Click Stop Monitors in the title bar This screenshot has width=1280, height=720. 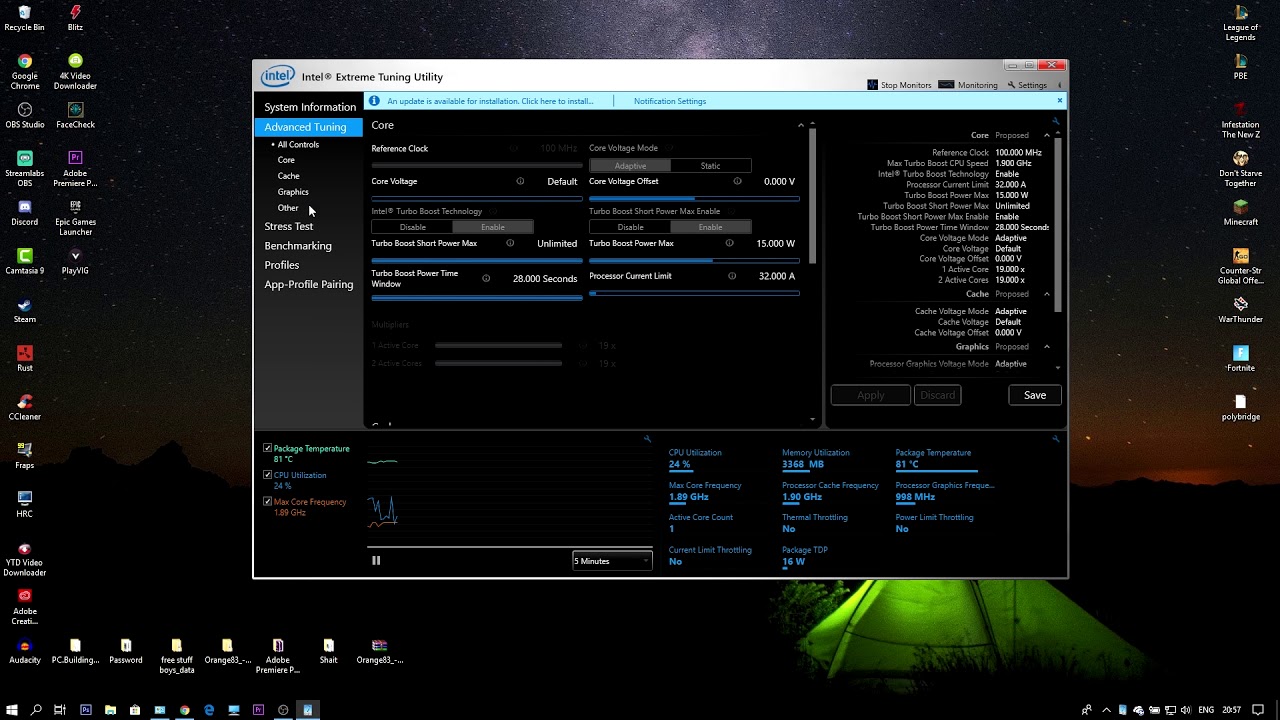tap(899, 85)
